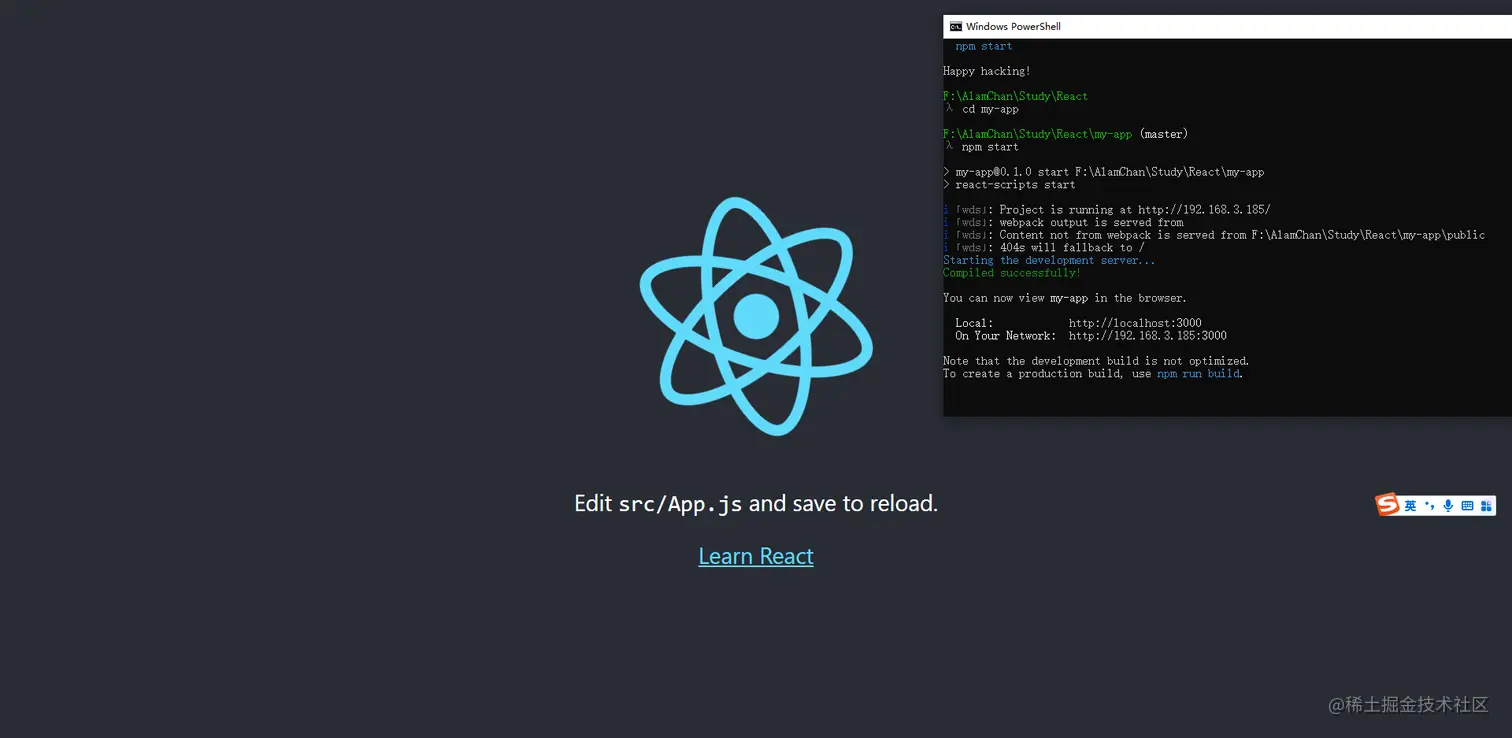Click the 'Happy hacking!' line in PowerShell
The height and width of the screenshot is (738, 1512).
click(986, 71)
